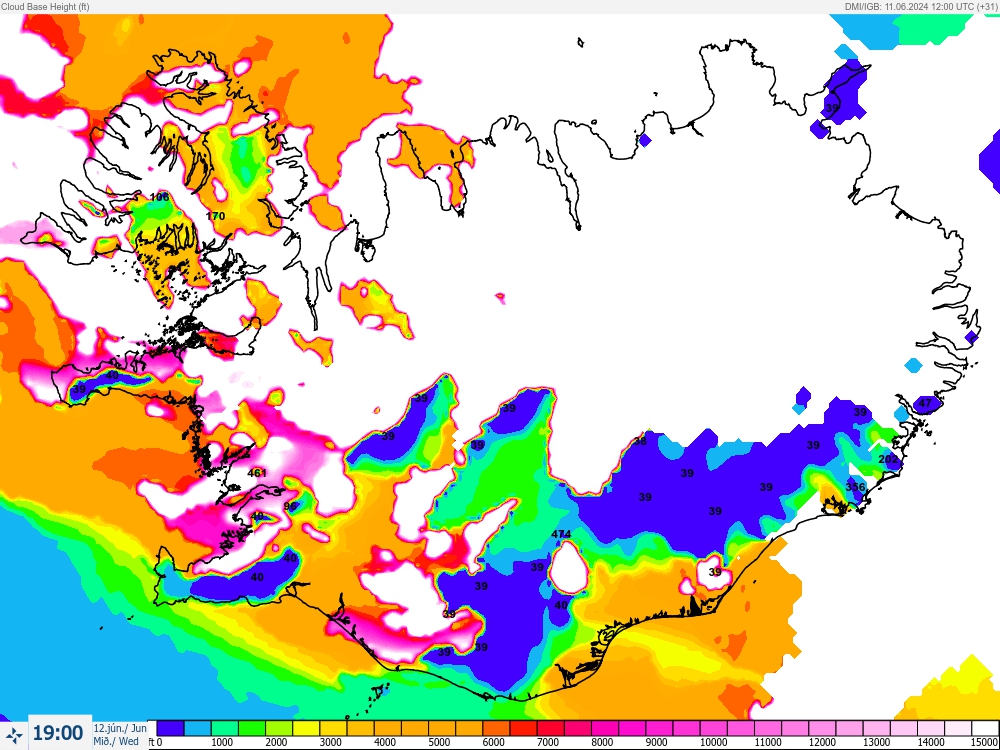Click the 202 cloud base value on map

click(888, 459)
